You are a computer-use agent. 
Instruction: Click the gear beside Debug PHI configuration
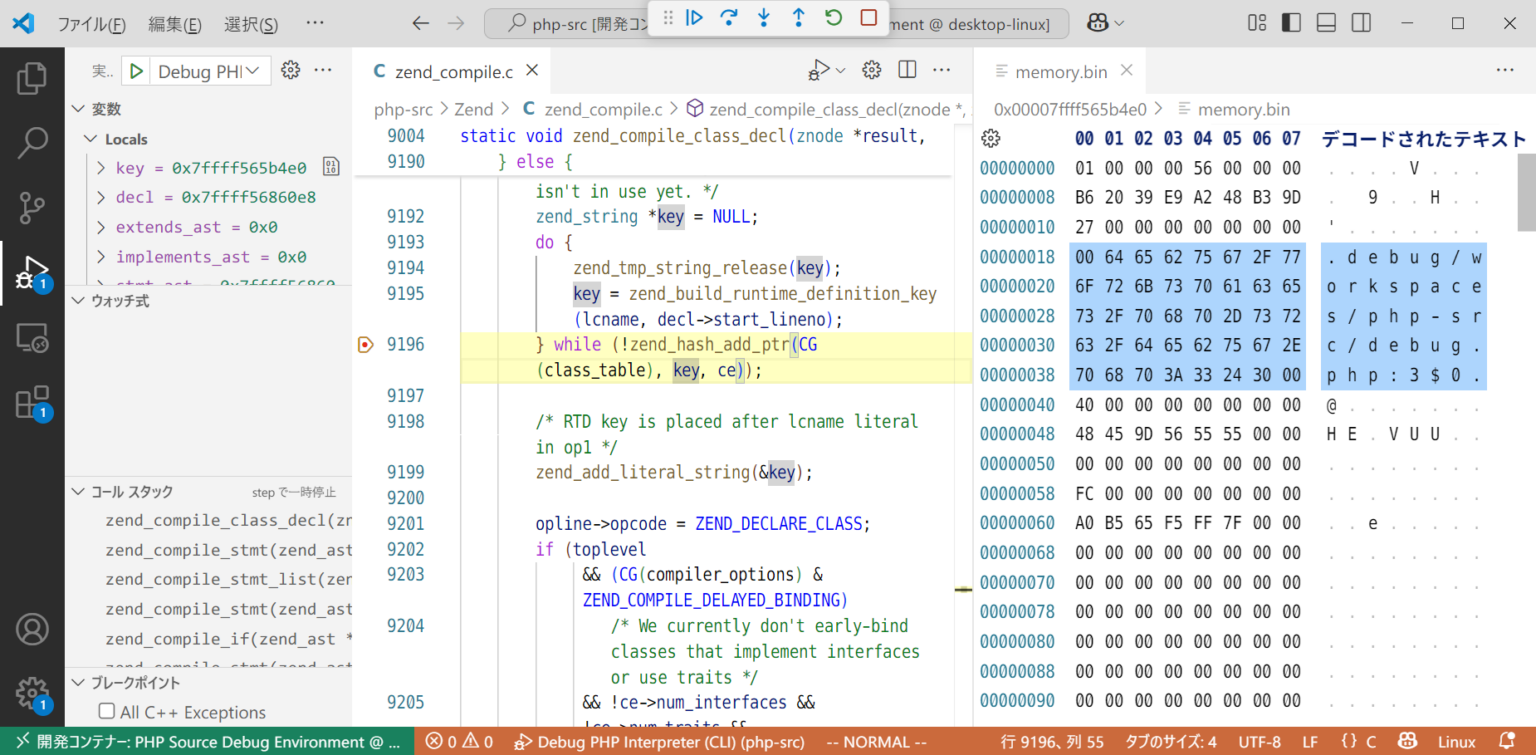[x=289, y=70]
